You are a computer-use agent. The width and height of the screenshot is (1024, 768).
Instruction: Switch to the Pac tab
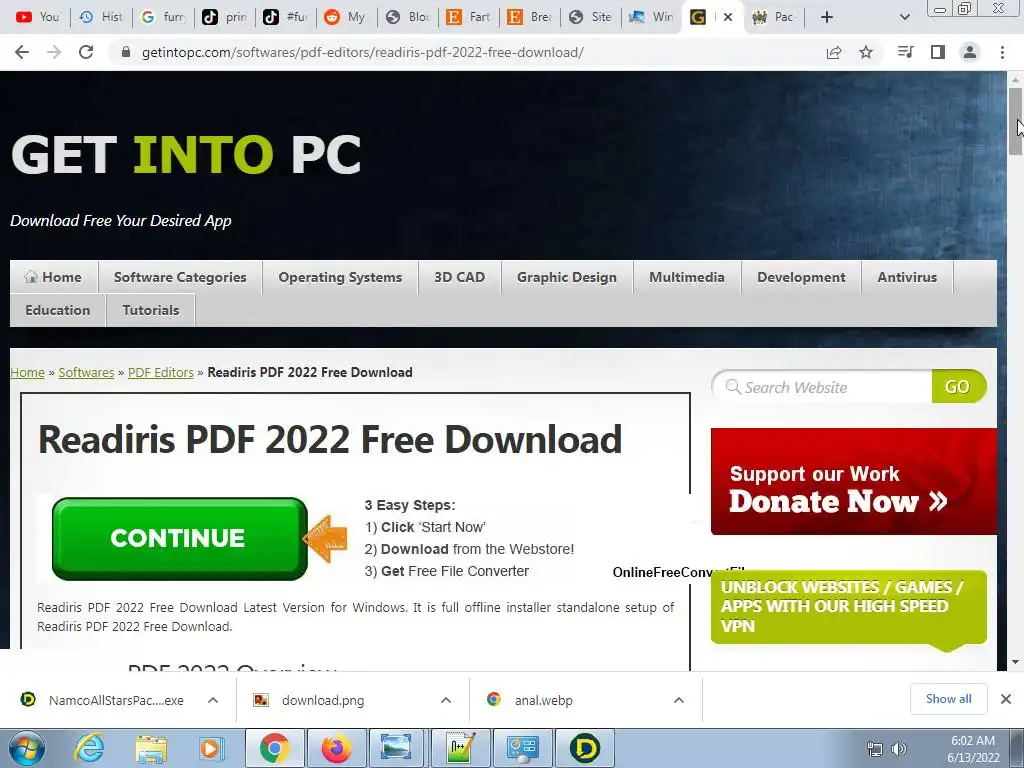[775, 17]
